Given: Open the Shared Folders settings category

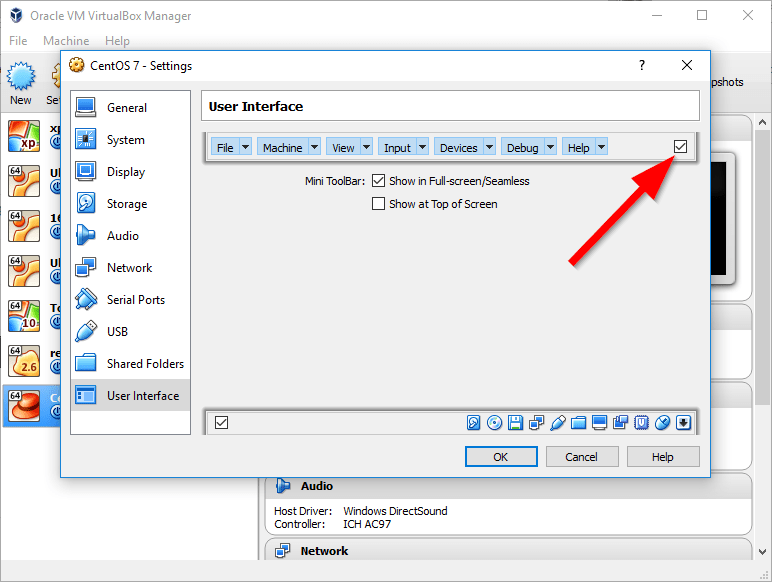Looking at the screenshot, I should tap(130, 363).
